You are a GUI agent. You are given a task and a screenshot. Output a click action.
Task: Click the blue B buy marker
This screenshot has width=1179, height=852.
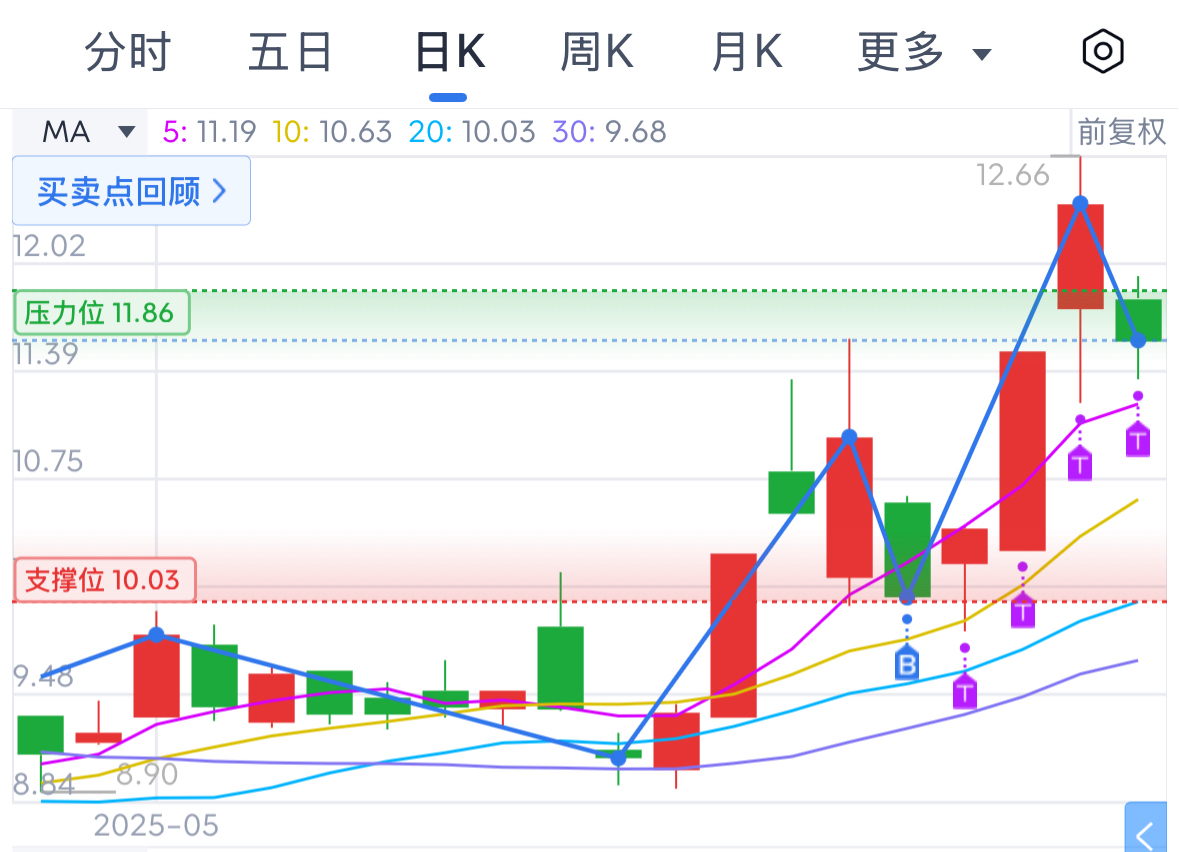point(907,663)
